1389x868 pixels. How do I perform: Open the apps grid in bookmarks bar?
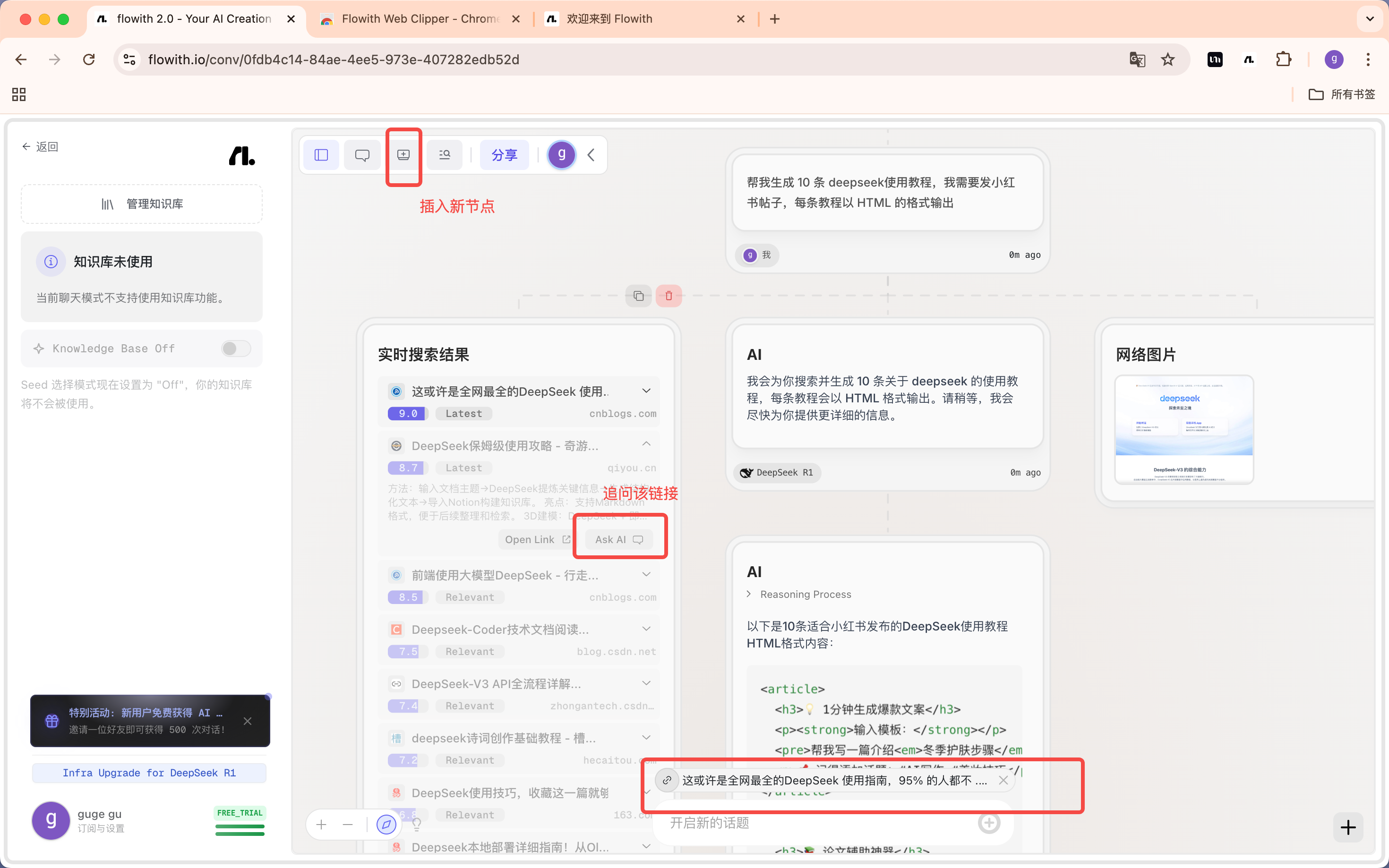(x=19, y=94)
